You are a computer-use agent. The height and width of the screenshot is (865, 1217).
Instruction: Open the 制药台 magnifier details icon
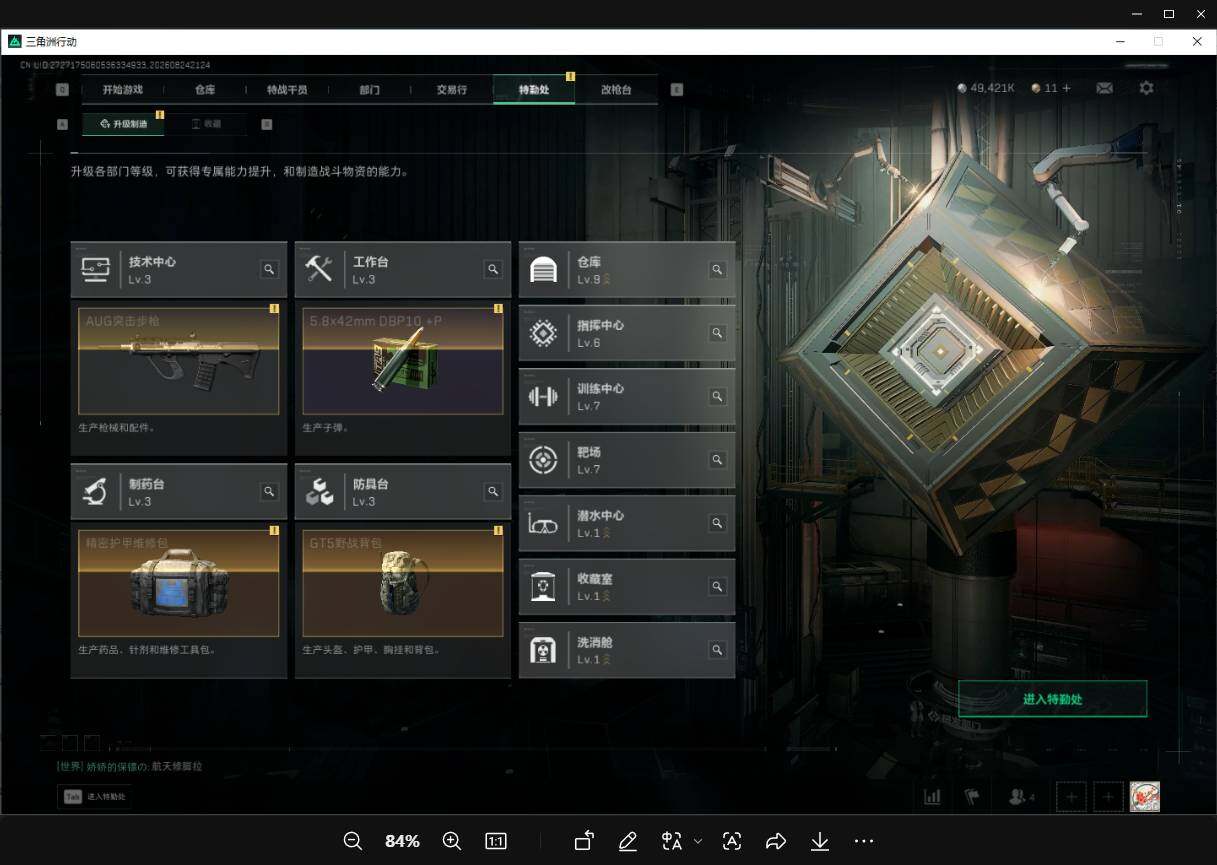point(269,491)
